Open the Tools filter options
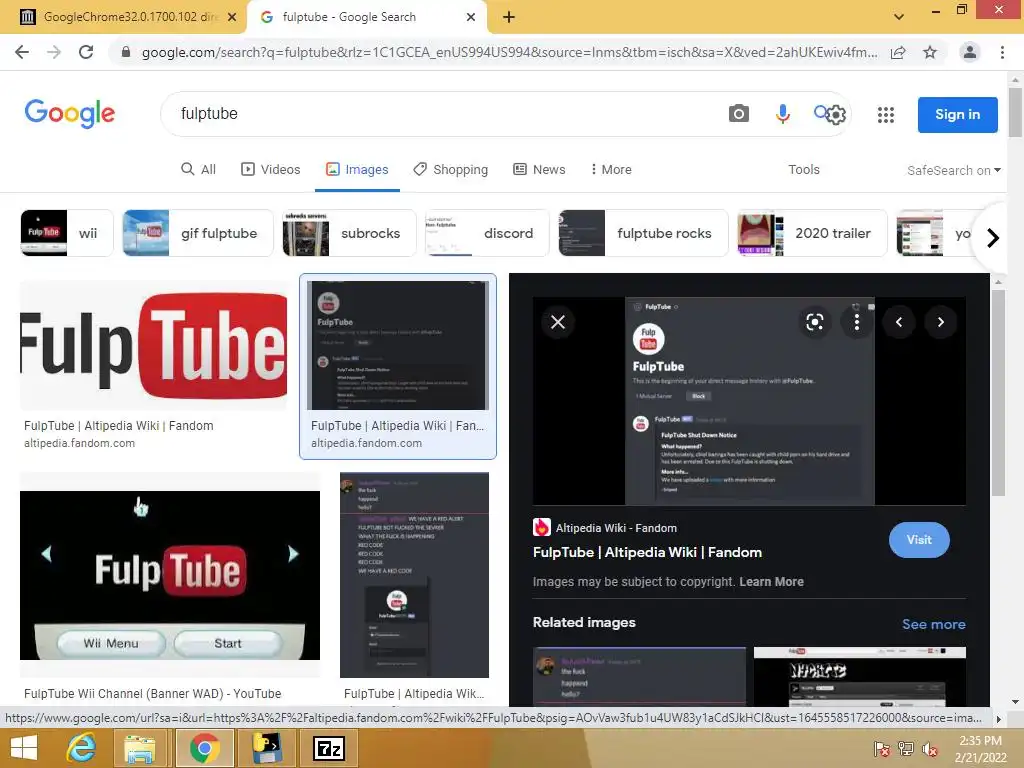The width and height of the screenshot is (1024, 768). click(803, 169)
